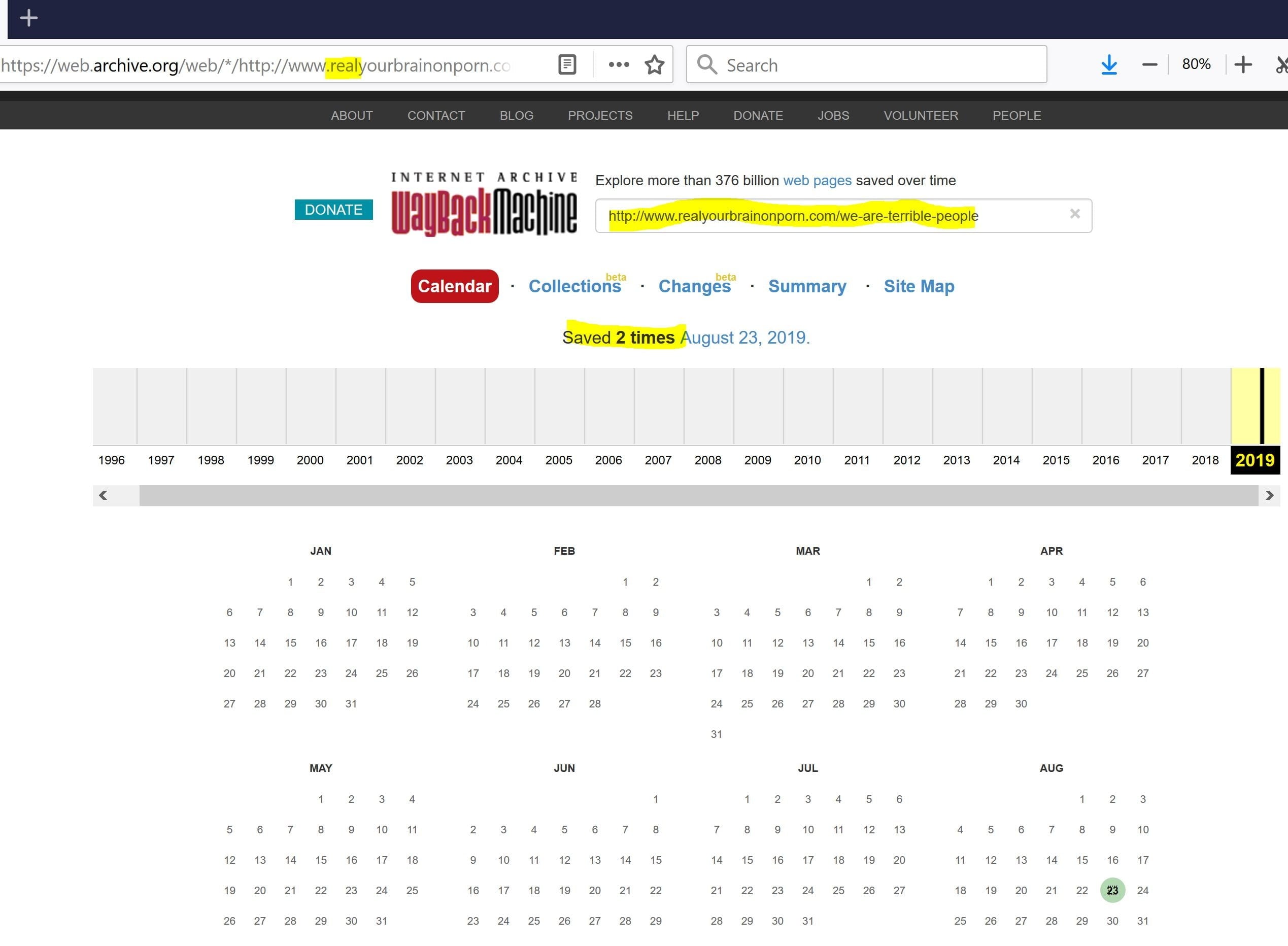Select year 2018 on the timeline
This screenshot has height=946, width=1288.
coord(1205,460)
